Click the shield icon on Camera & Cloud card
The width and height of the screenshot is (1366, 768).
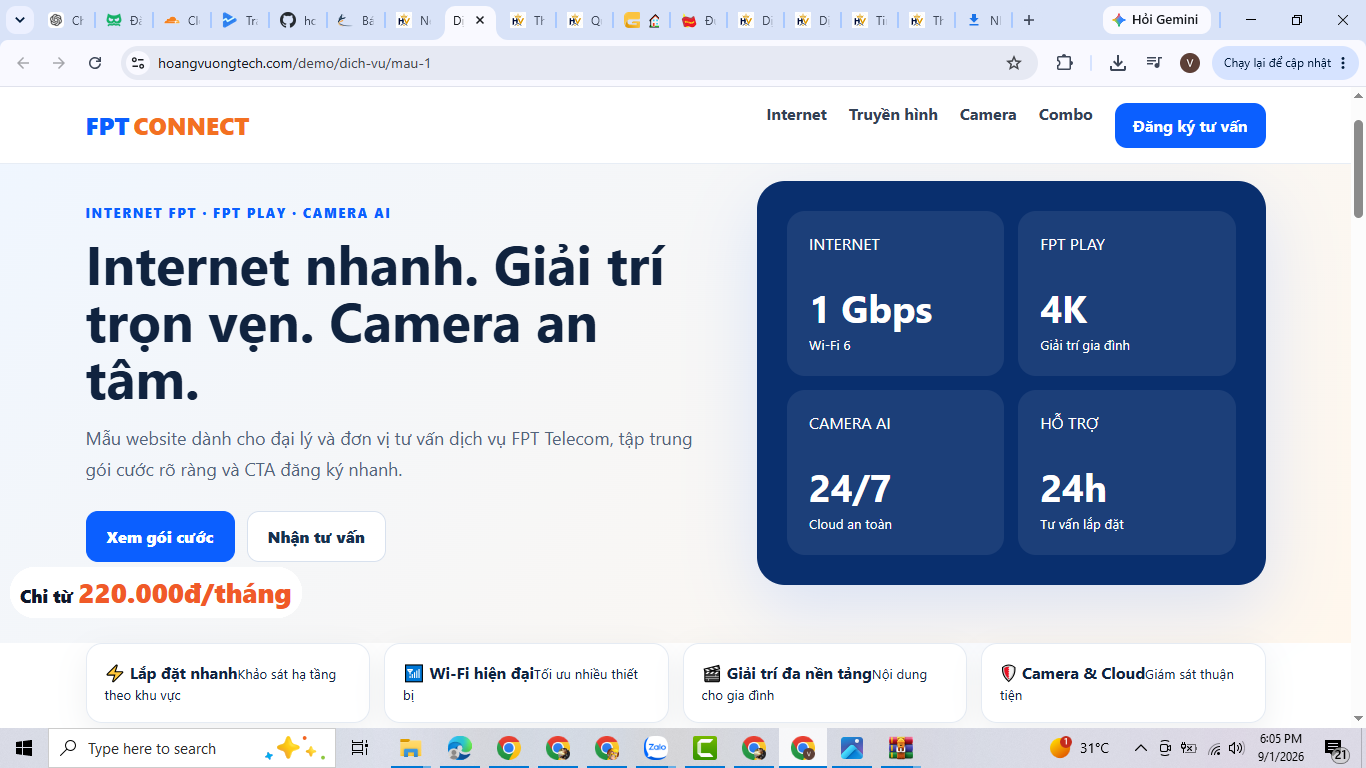pyautogui.click(x=1009, y=674)
